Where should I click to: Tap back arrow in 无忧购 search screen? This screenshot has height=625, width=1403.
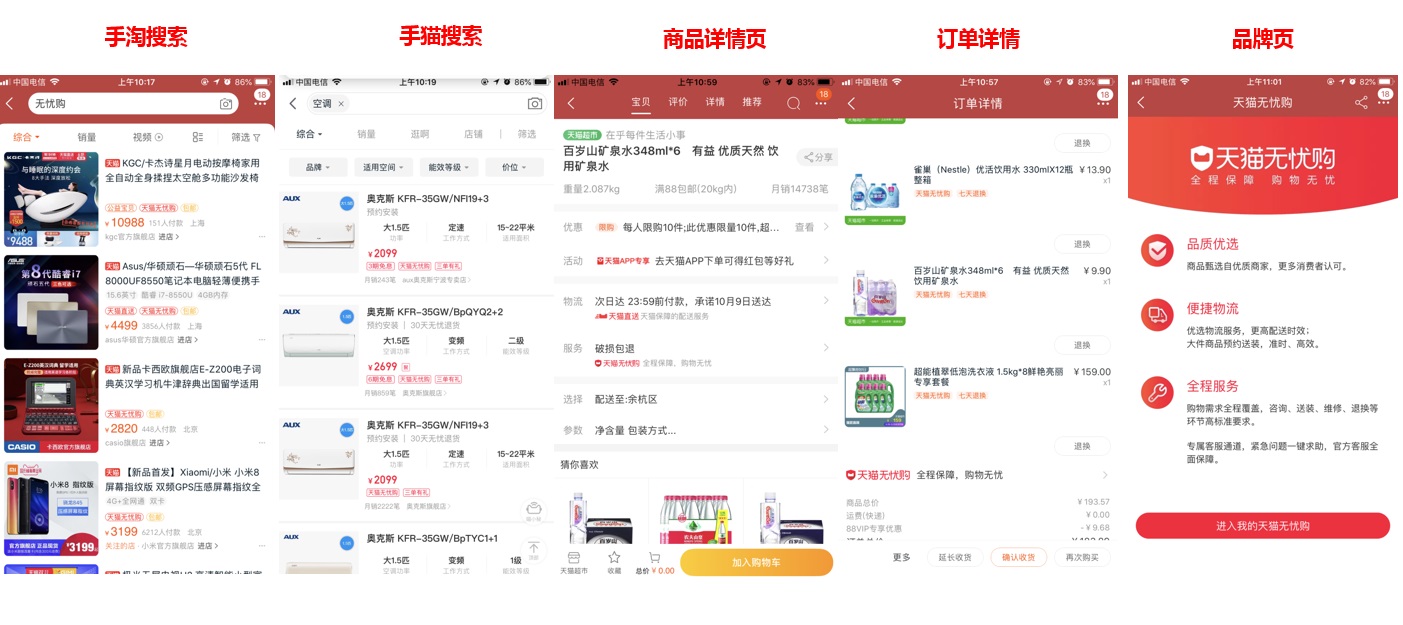click(x=10, y=104)
